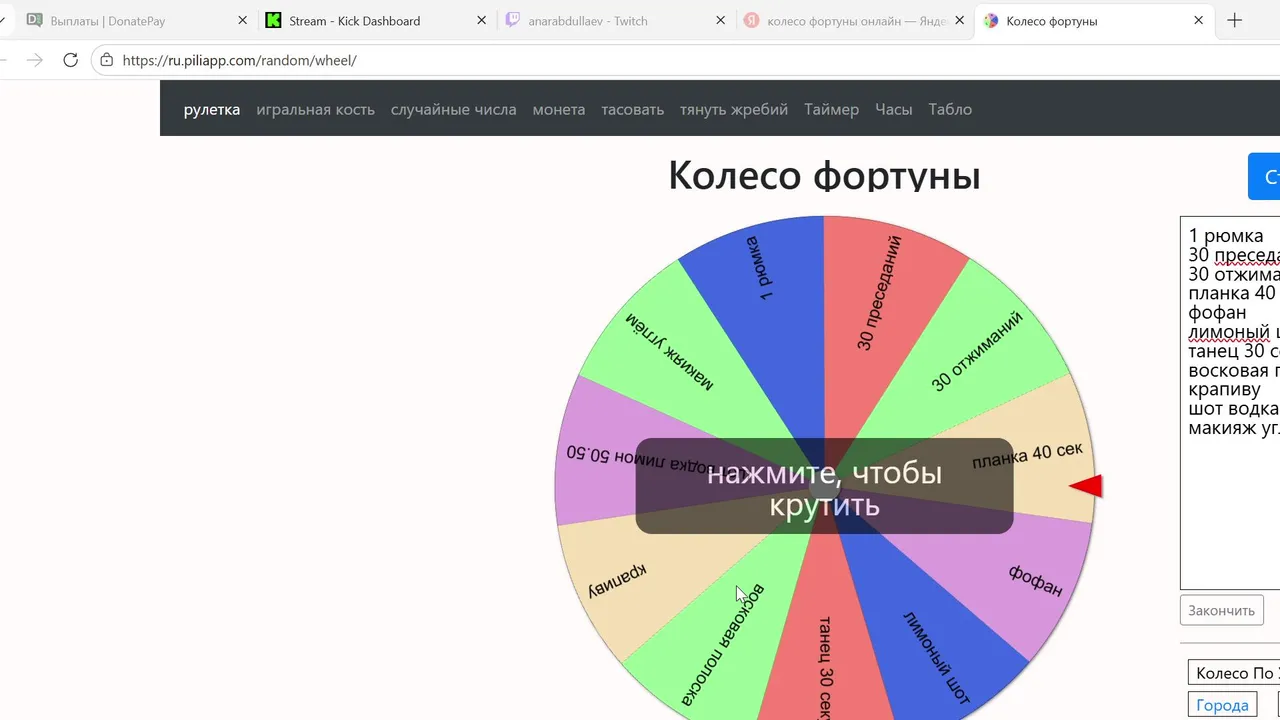Image resolution: width=1280 pixels, height=720 pixels.
Task: Click the Закончить button
Action: pyautogui.click(x=1222, y=610)
